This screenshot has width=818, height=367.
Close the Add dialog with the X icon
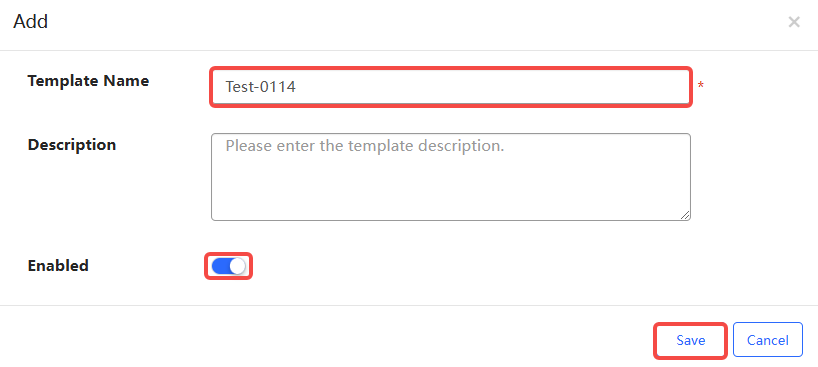click(793, 22)
